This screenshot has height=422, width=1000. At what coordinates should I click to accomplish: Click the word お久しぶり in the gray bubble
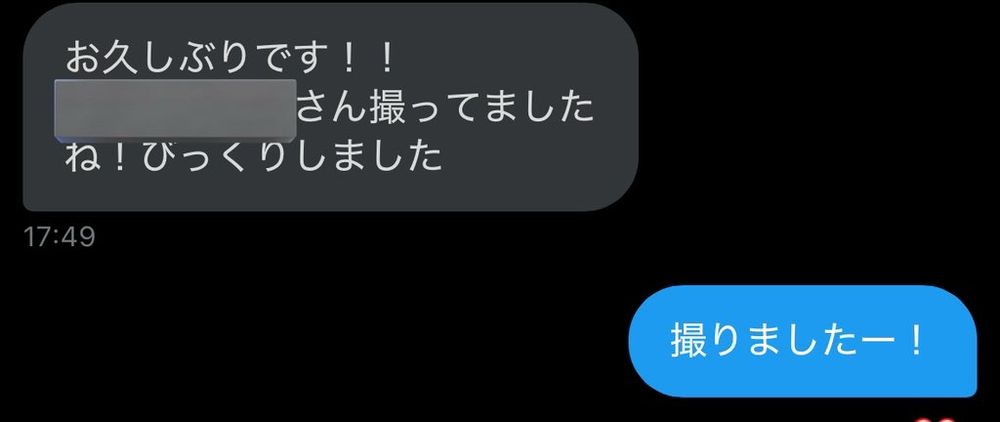[x=156, y=59]
